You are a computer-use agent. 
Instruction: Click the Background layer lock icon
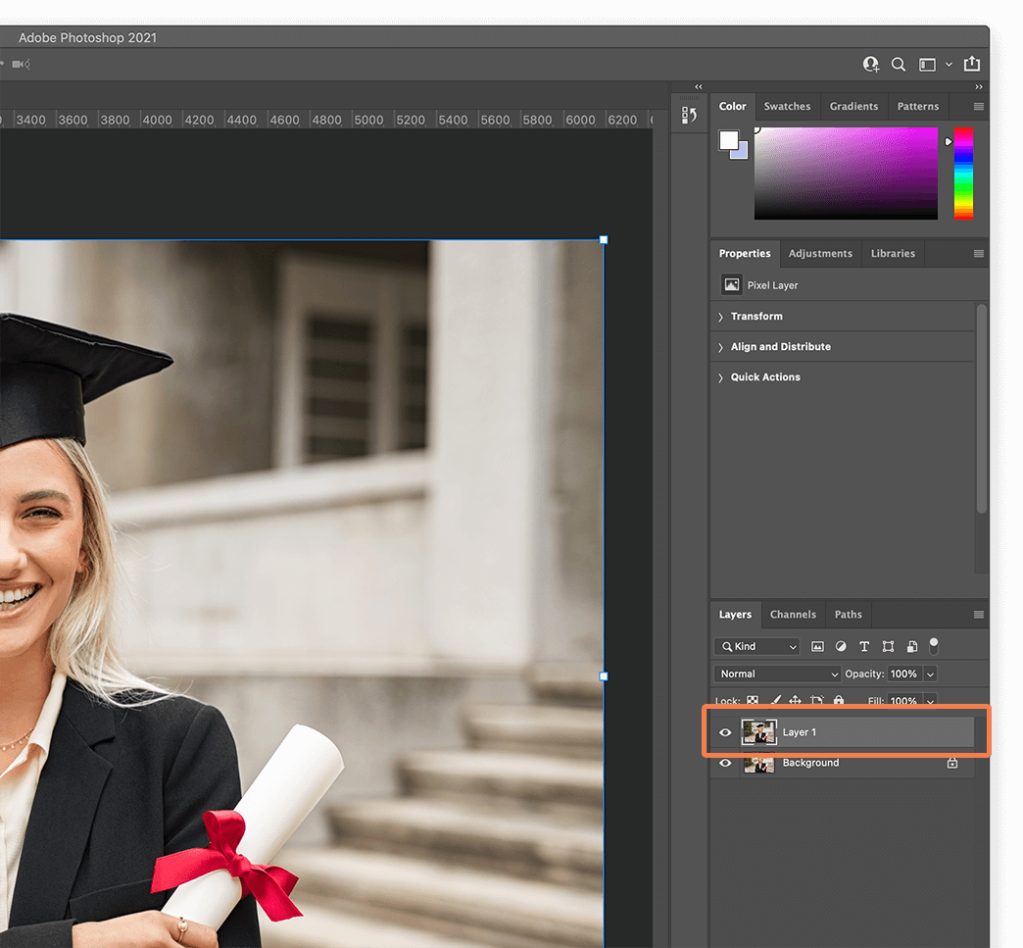point(952,763)
